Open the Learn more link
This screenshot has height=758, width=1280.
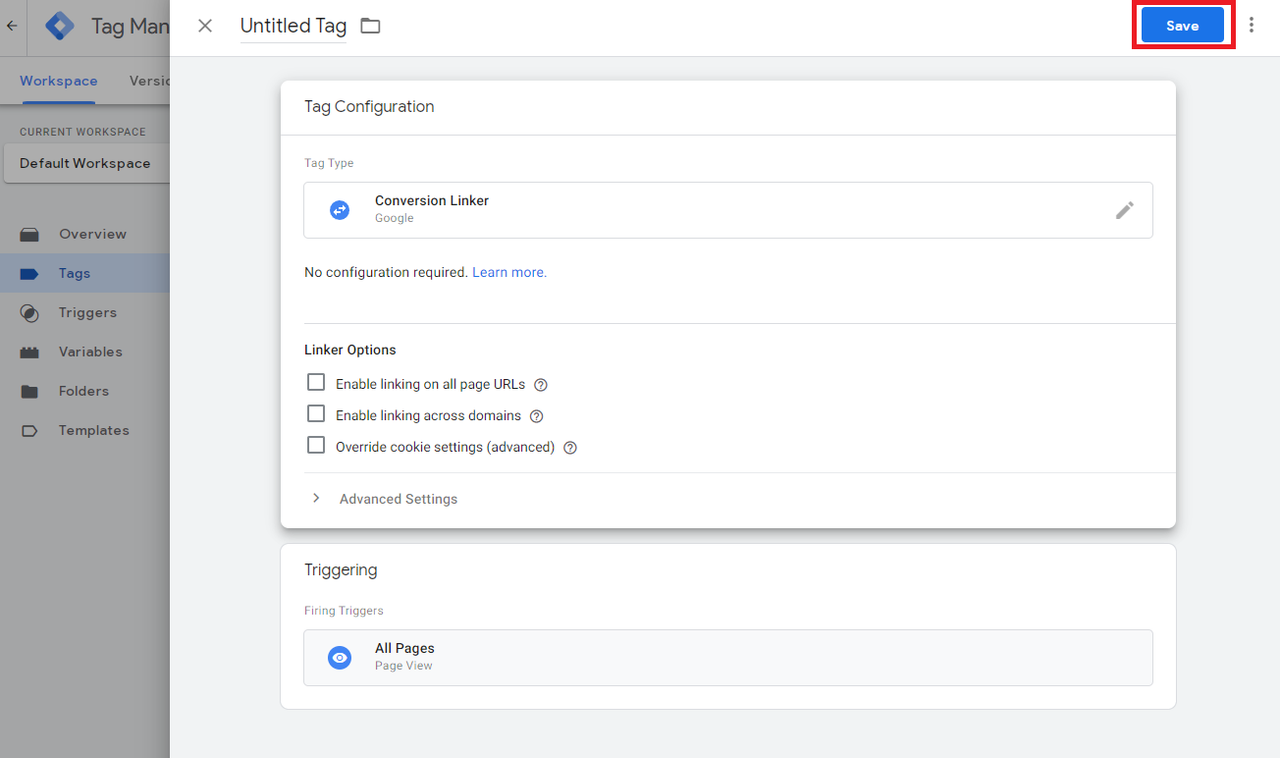click(x=509, y=272)
